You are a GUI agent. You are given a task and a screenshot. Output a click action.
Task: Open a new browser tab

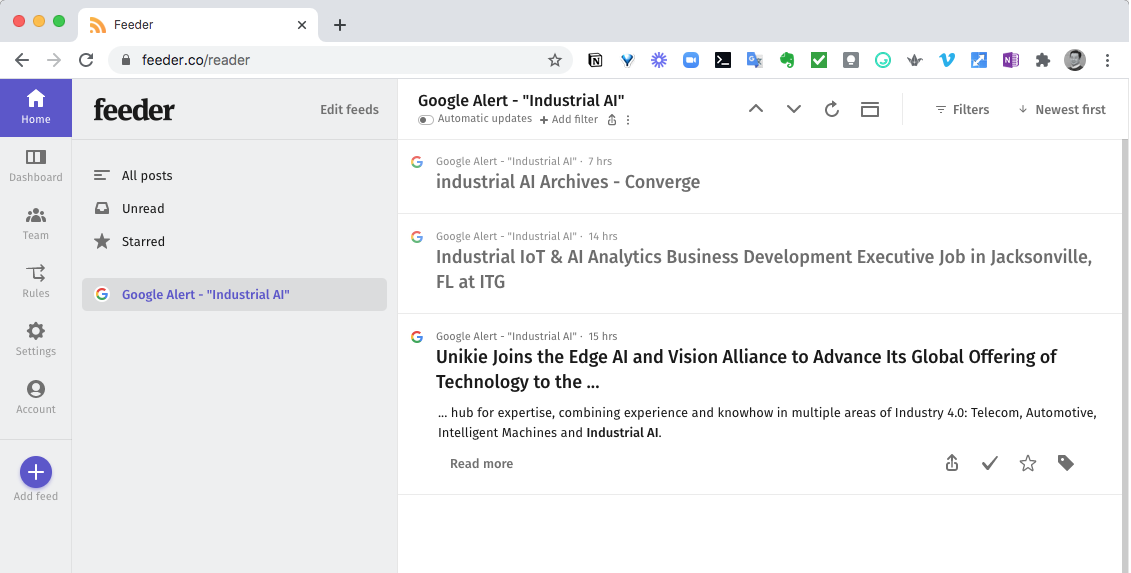click(340, 25)
